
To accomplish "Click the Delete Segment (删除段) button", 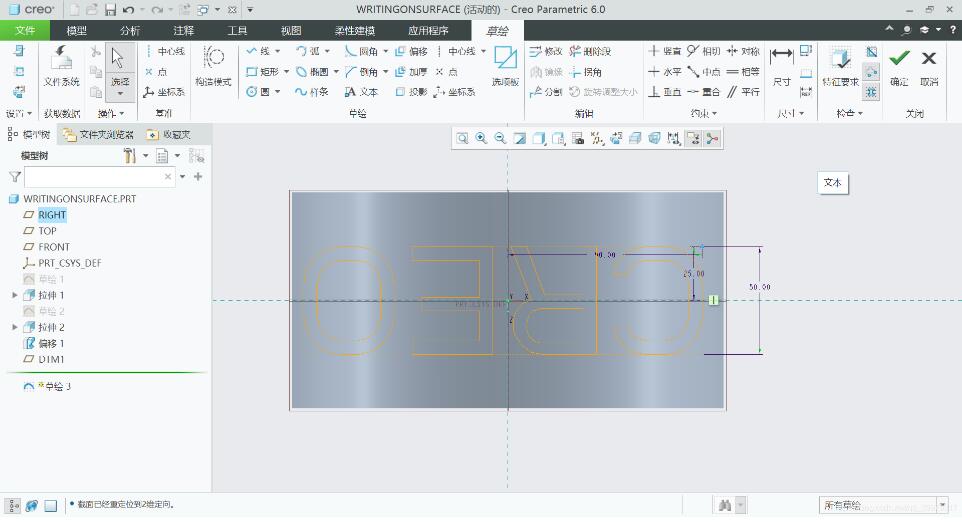I will tap(590, 52).
